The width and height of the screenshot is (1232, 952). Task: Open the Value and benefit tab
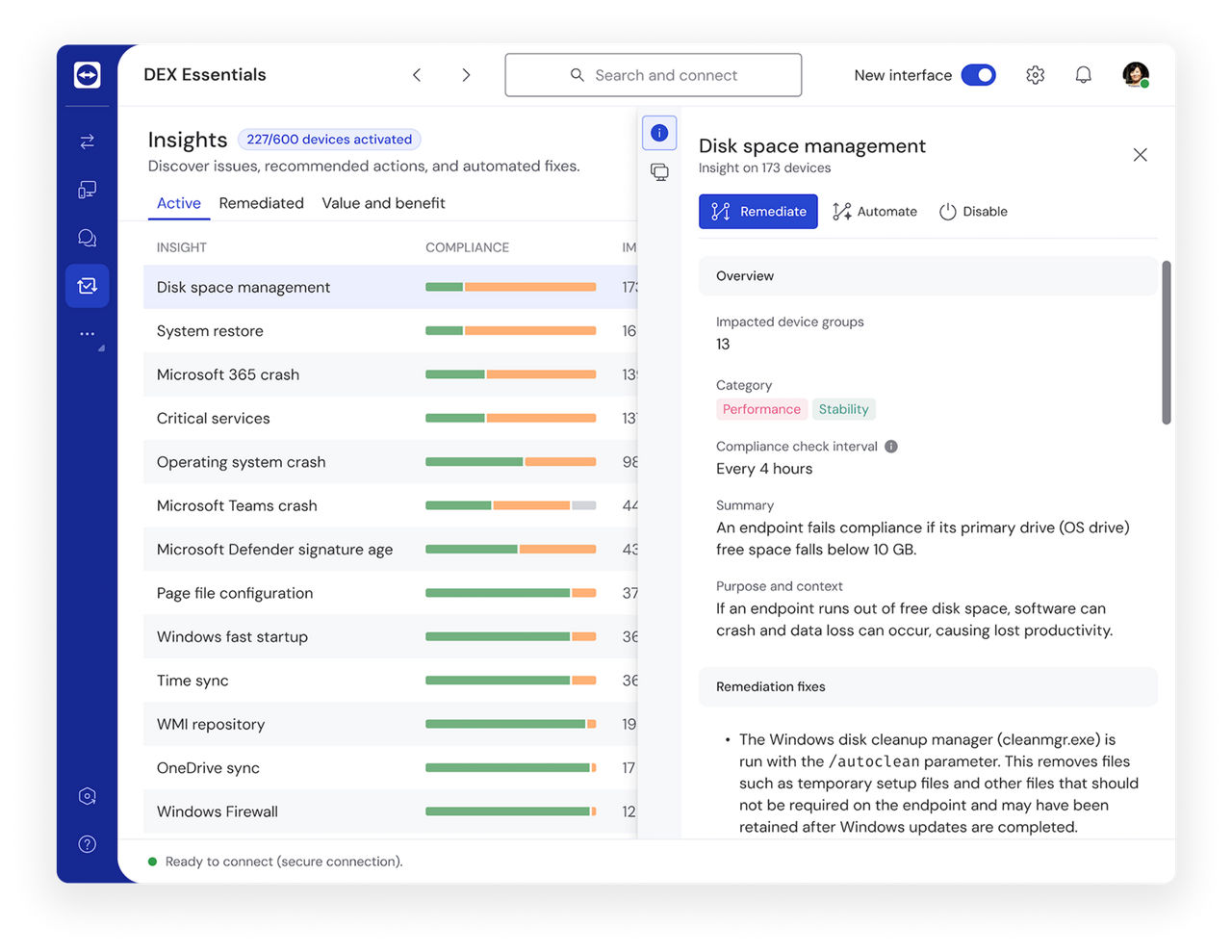383,203
